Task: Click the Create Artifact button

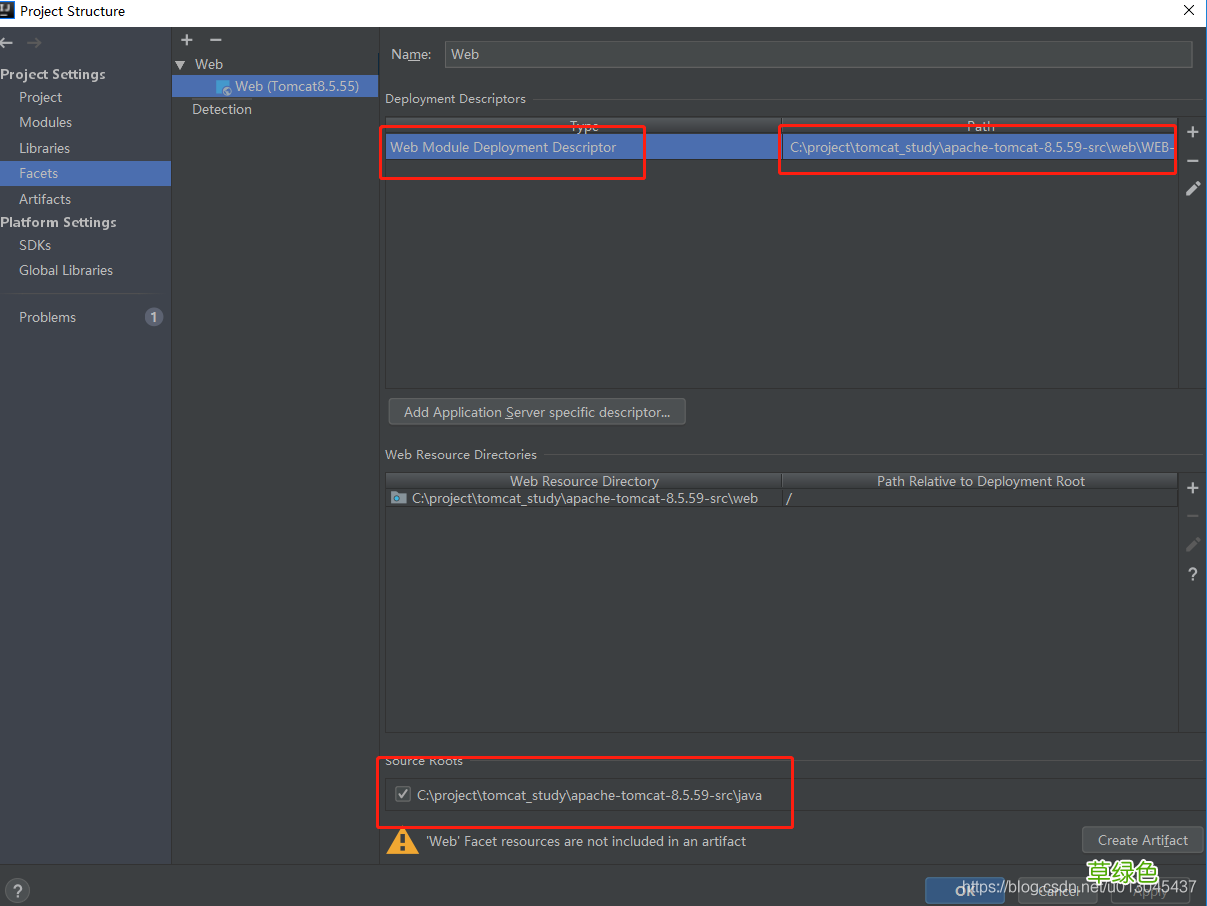Action: coord(1142,840)
